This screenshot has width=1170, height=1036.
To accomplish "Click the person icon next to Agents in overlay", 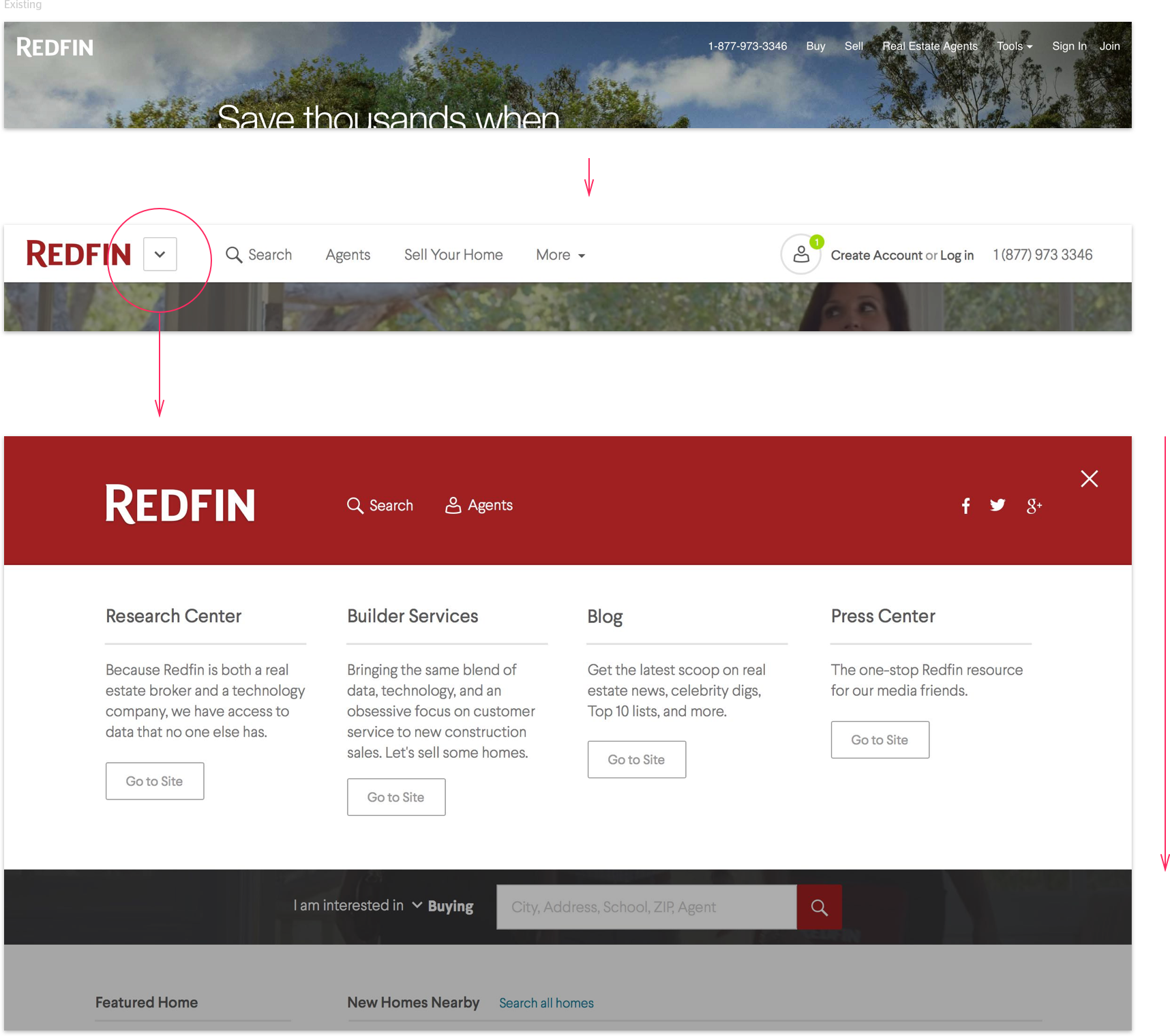I will (453, 505).
